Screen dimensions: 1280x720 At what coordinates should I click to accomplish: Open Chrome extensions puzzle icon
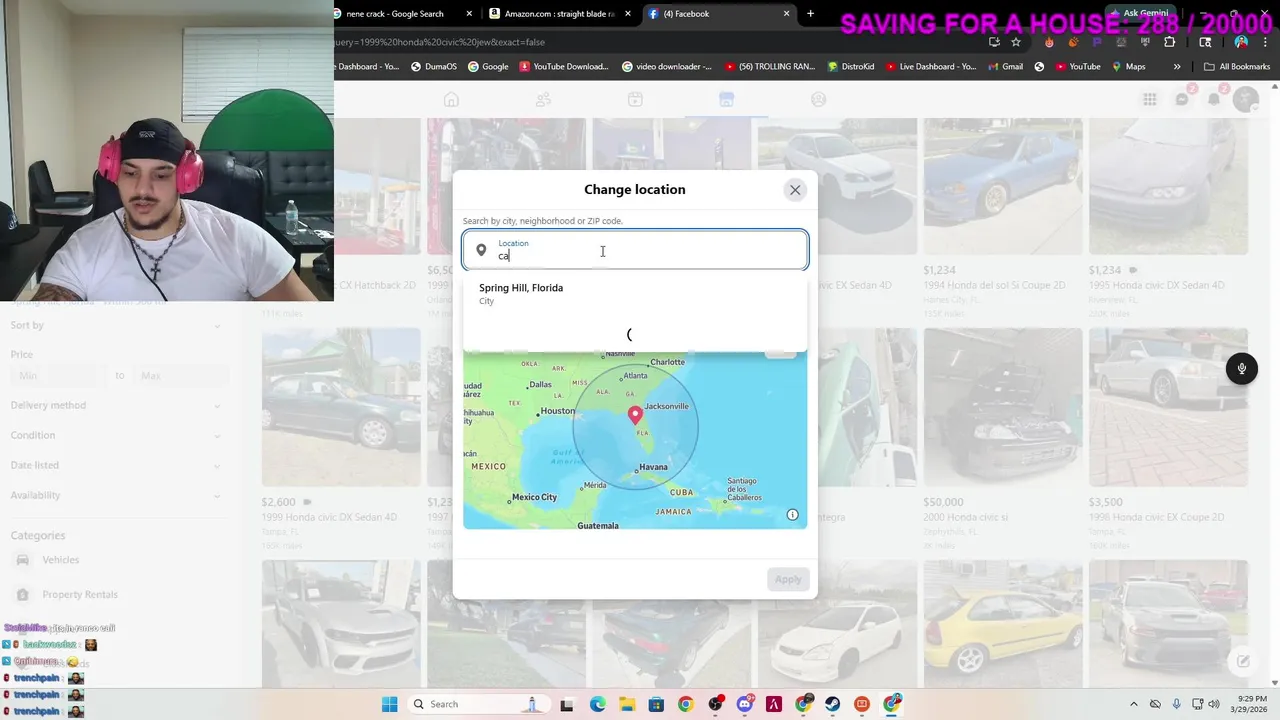[1169, 42]
